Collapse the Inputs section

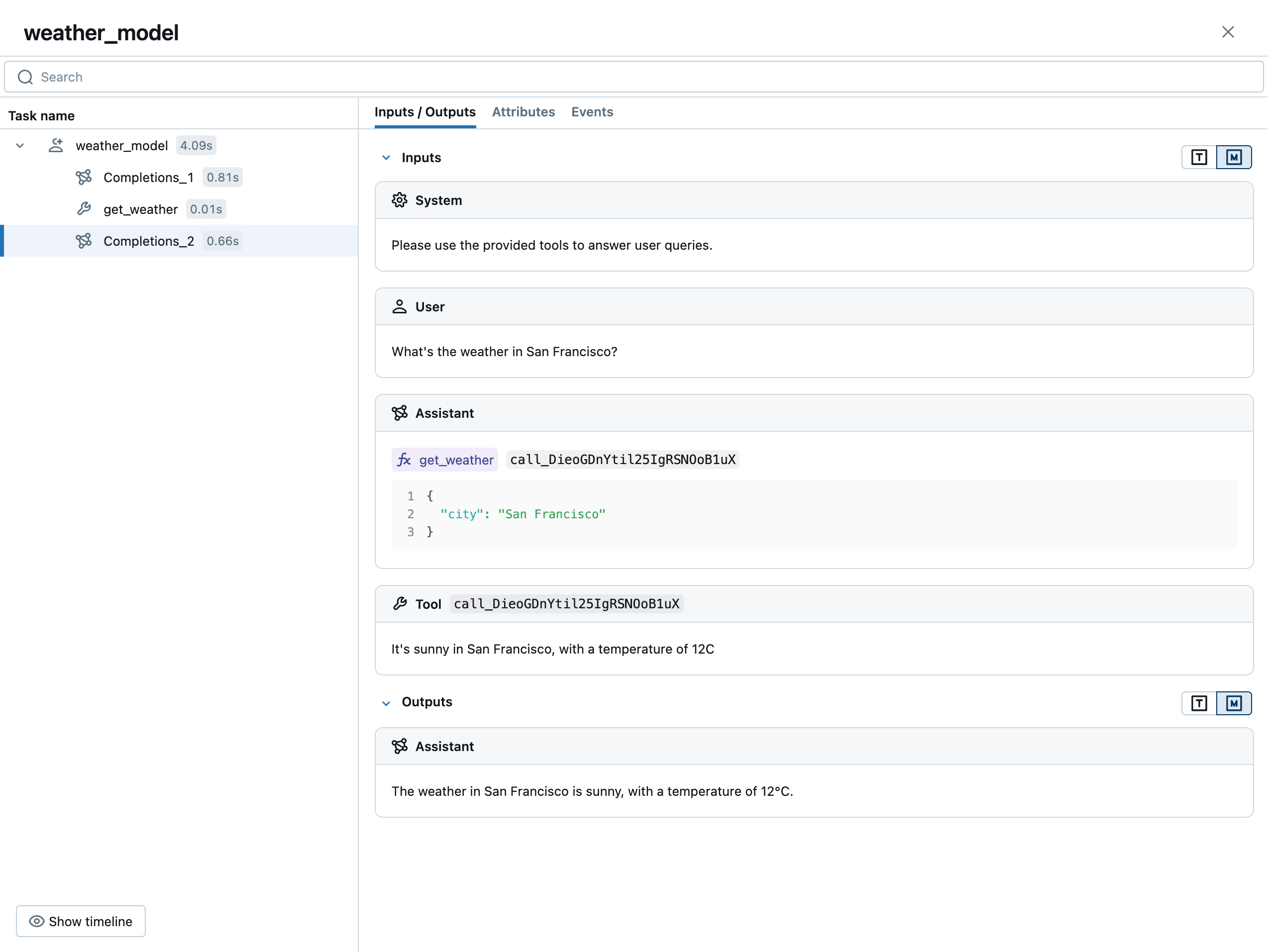386,158
